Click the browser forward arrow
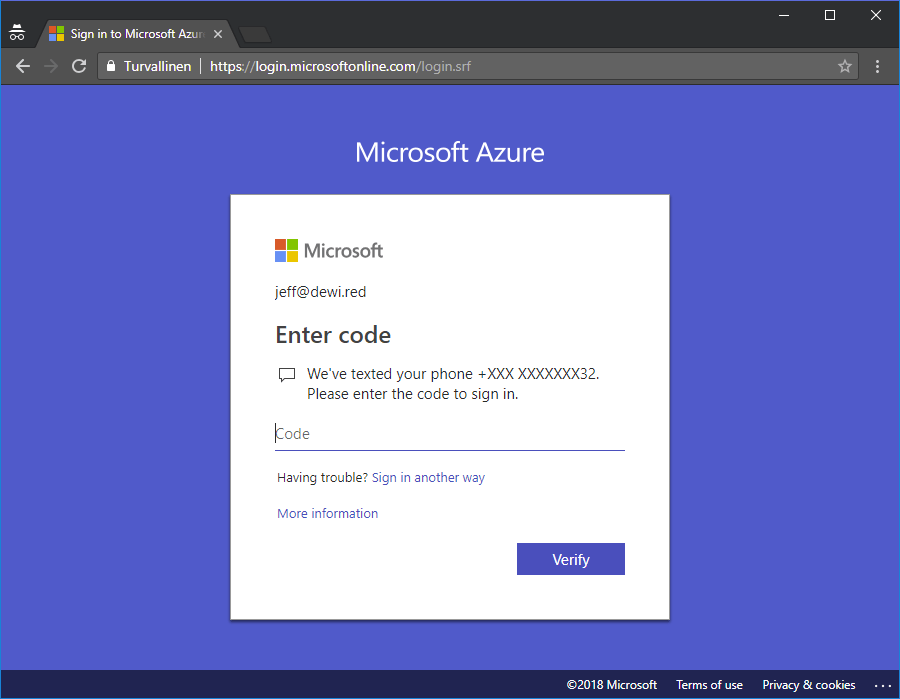The height and width of the screenshot is (699, 900). click(x=51, y=66)
